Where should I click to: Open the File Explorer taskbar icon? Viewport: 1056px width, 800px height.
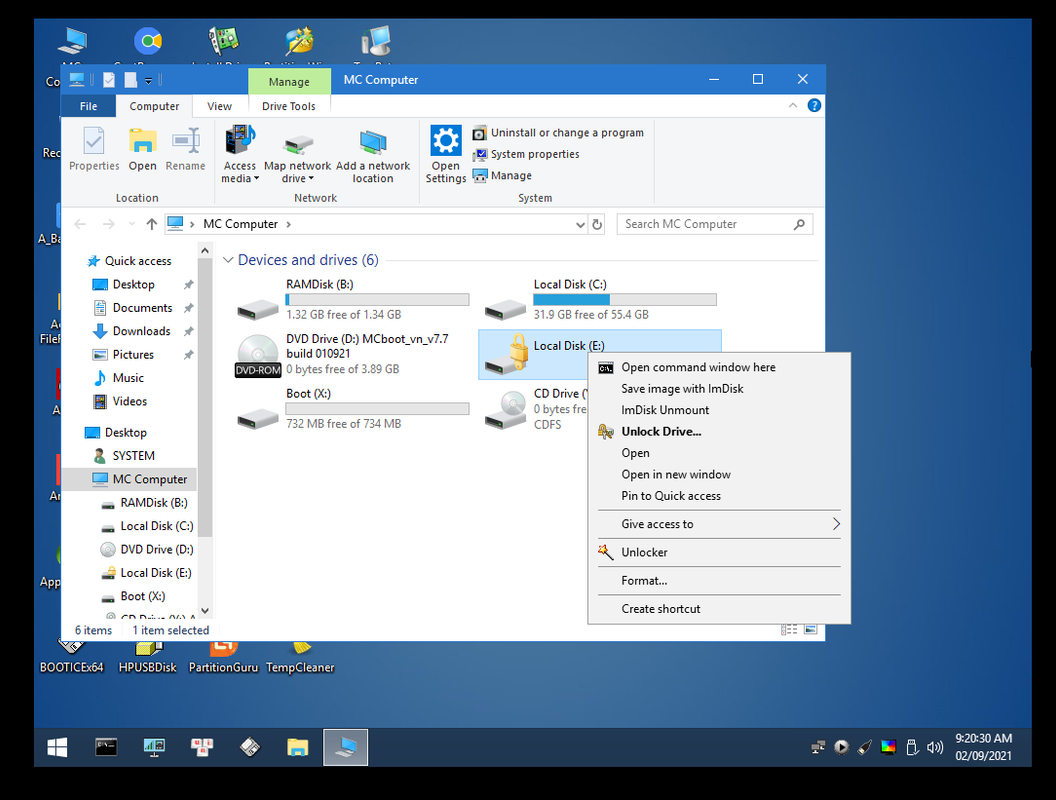[297, 747]
